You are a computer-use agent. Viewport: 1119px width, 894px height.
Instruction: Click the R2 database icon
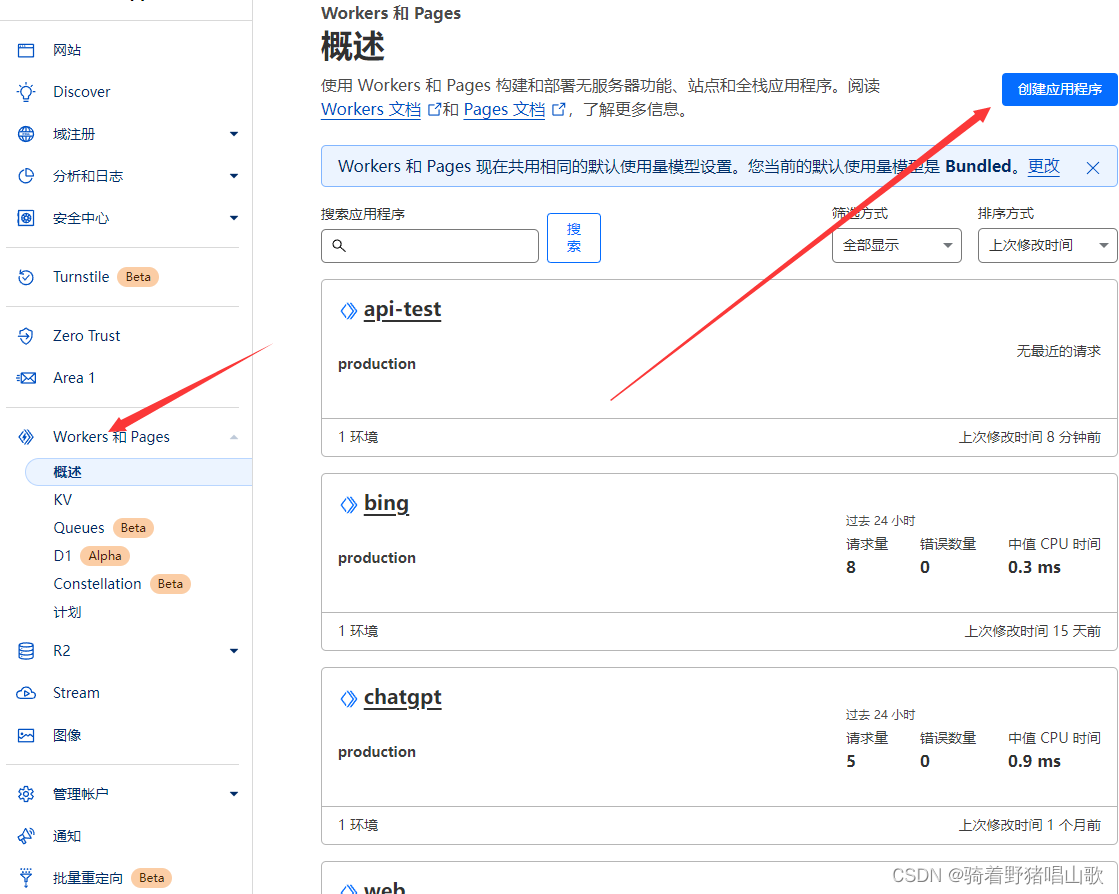point(26,651)
